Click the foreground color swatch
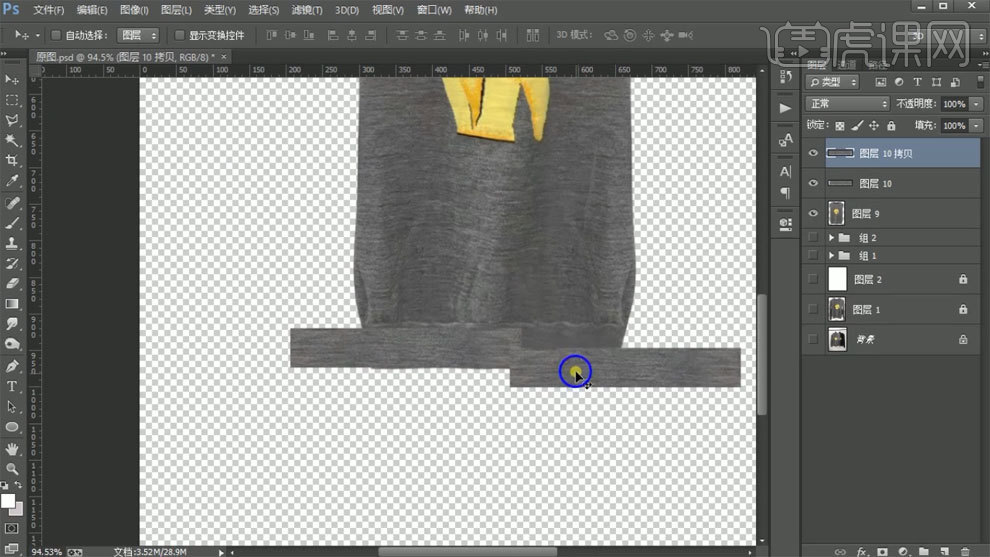The height and width of the screenshot is (557, 990). (x=8, y=501)
